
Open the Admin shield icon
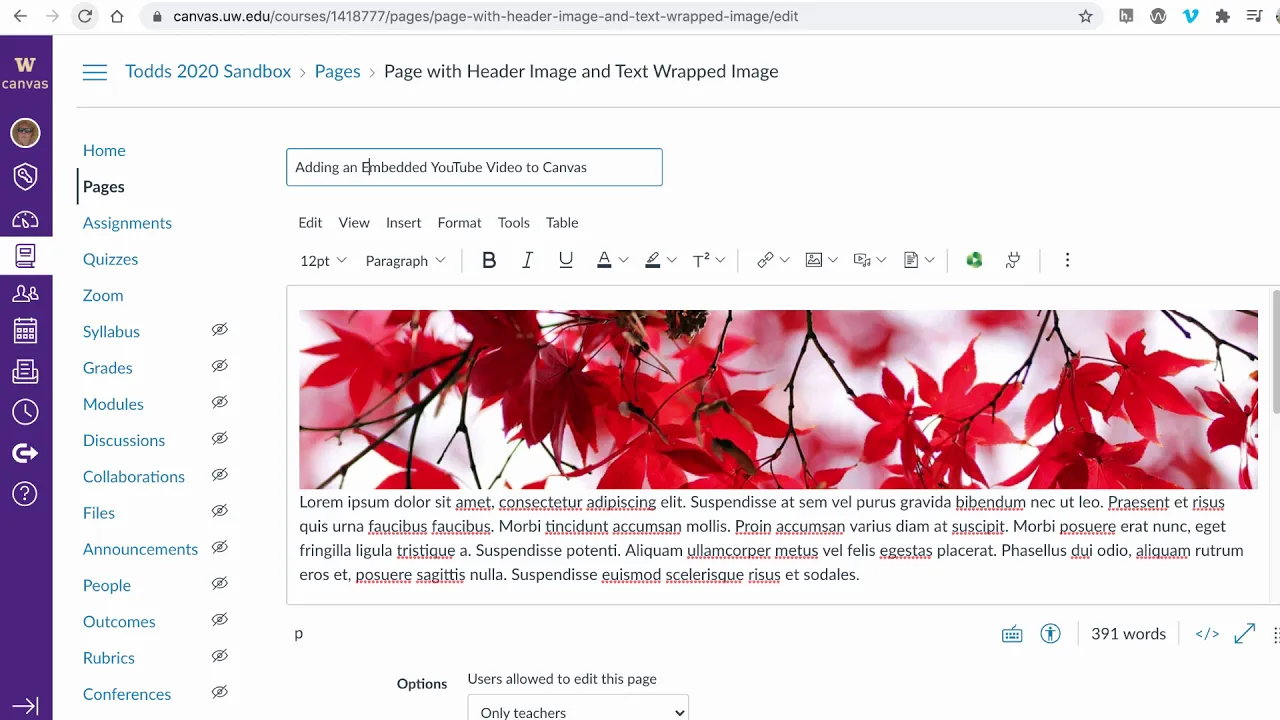(x=25, y=177)
